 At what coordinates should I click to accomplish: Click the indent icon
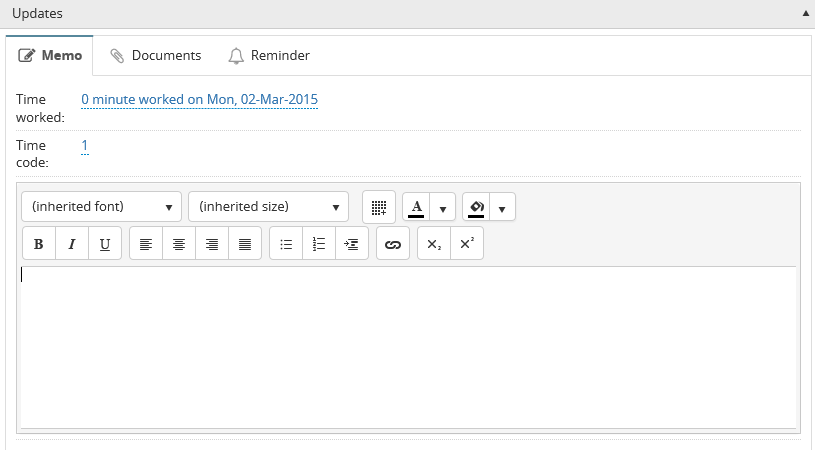(x=351, y=244)
